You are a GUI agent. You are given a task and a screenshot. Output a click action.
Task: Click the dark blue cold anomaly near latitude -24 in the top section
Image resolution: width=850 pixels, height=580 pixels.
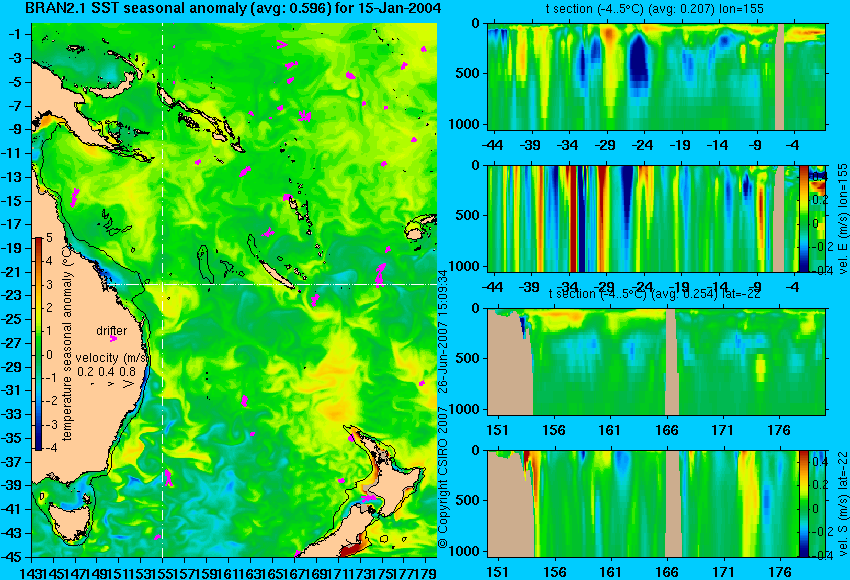639,64
